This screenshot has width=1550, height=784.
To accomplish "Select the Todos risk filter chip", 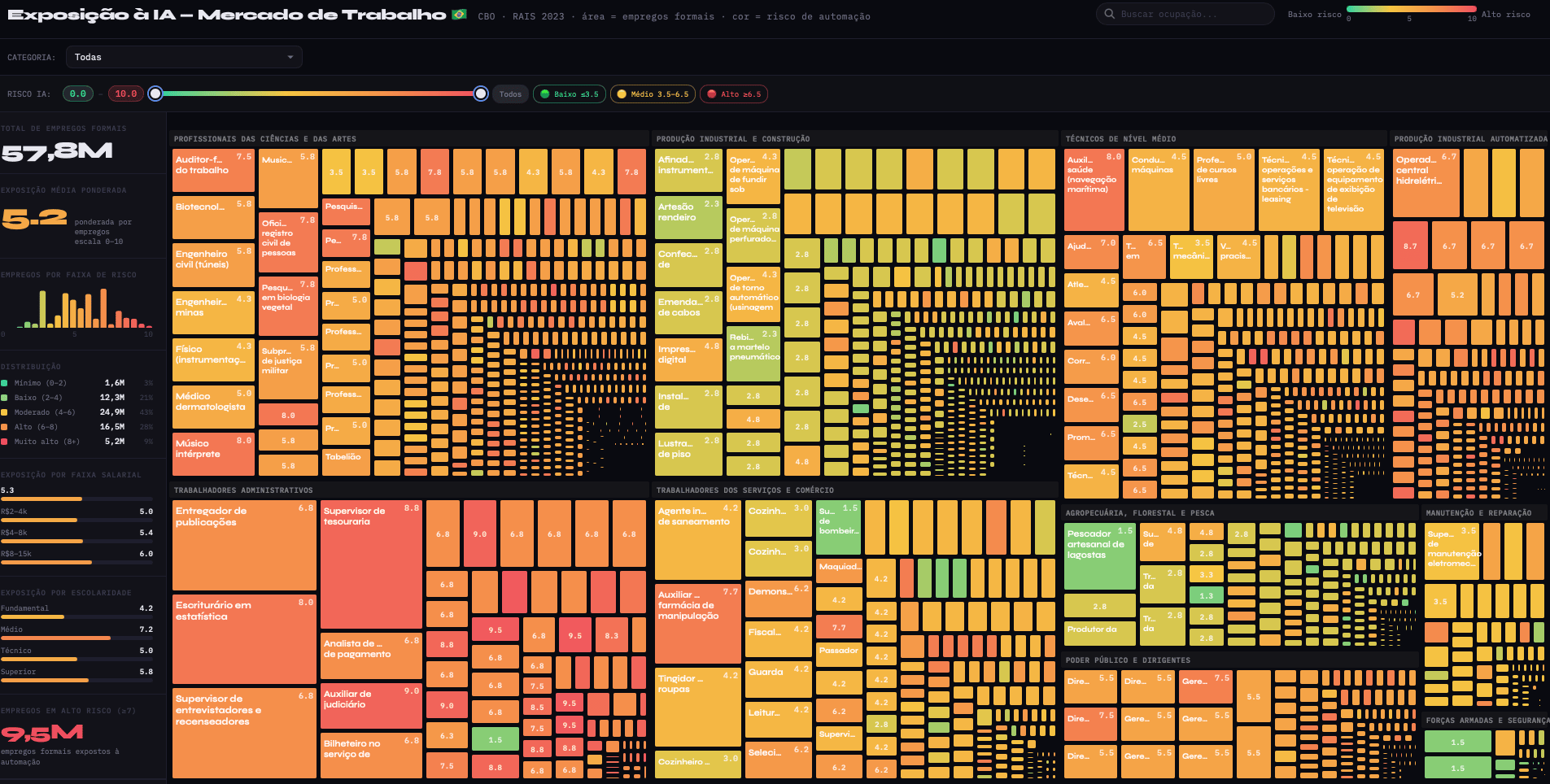I will tap(510, 94).
